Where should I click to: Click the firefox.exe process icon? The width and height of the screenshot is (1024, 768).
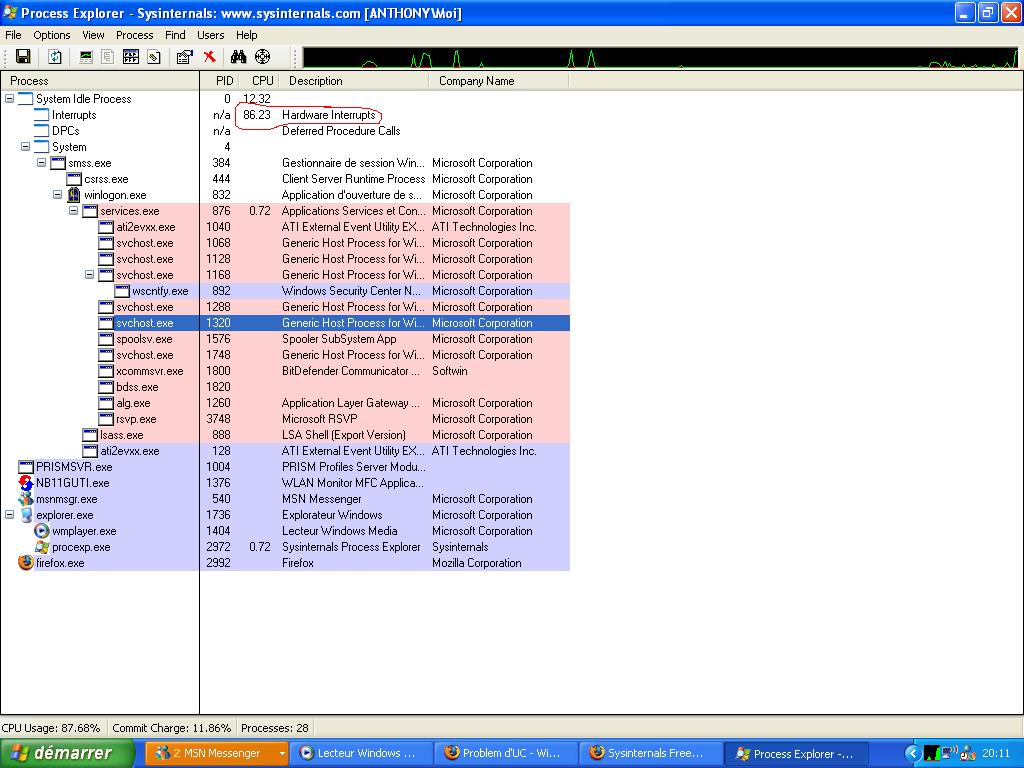tap(25, 563)
